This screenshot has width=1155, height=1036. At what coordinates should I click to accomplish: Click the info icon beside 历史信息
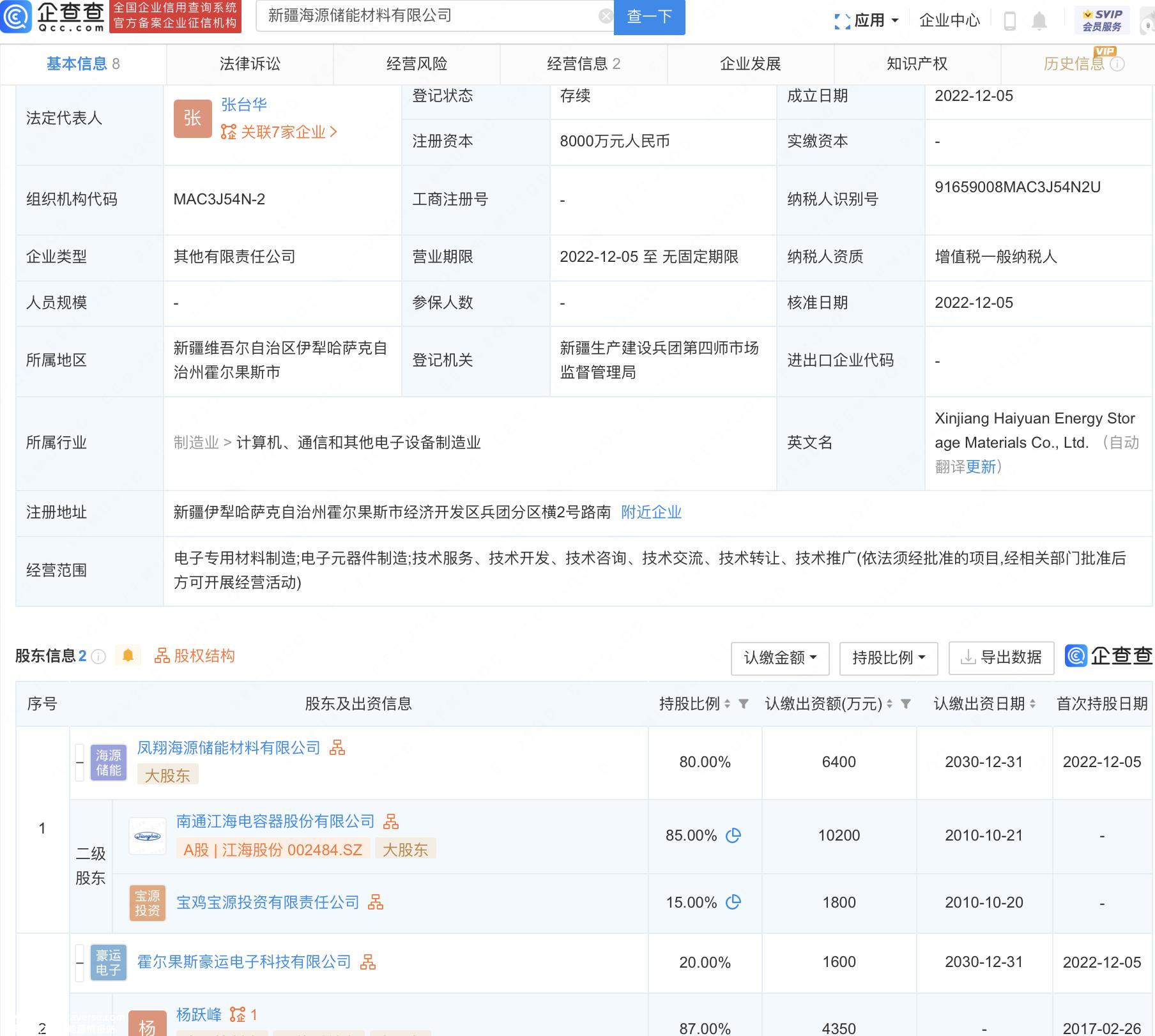click(1117, 64)
